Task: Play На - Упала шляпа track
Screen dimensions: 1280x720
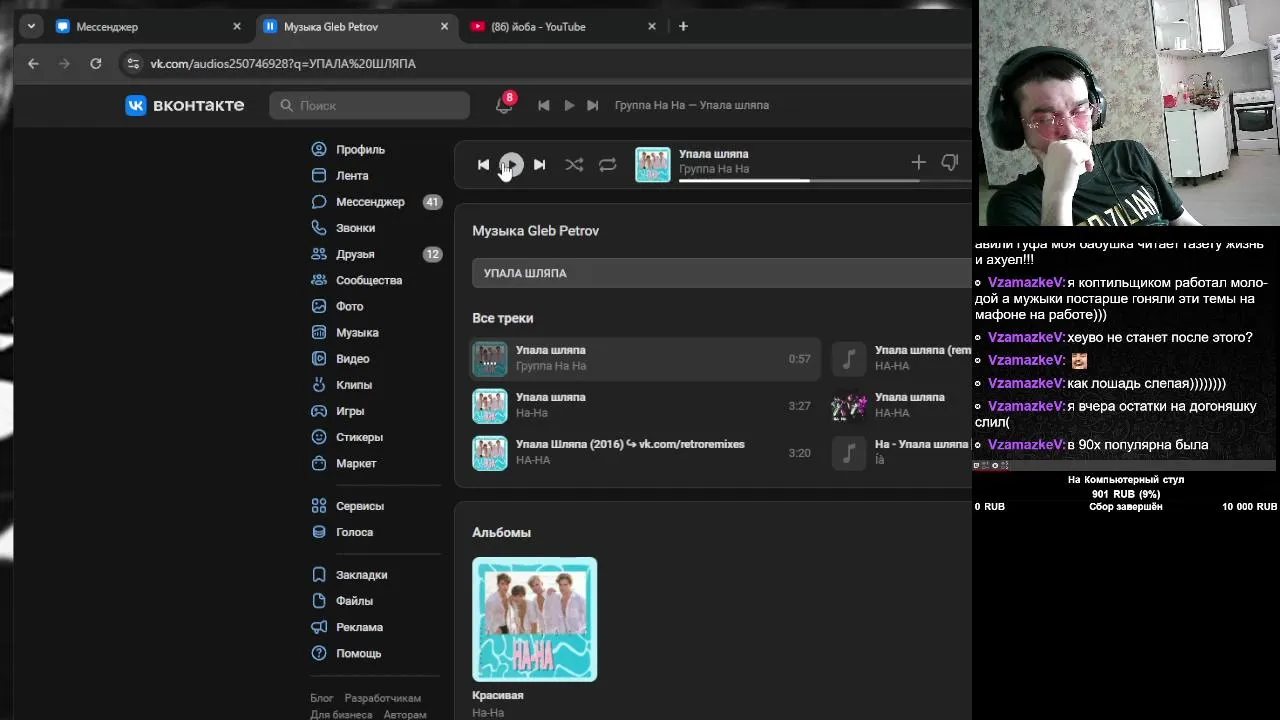Action: [901, 452]
